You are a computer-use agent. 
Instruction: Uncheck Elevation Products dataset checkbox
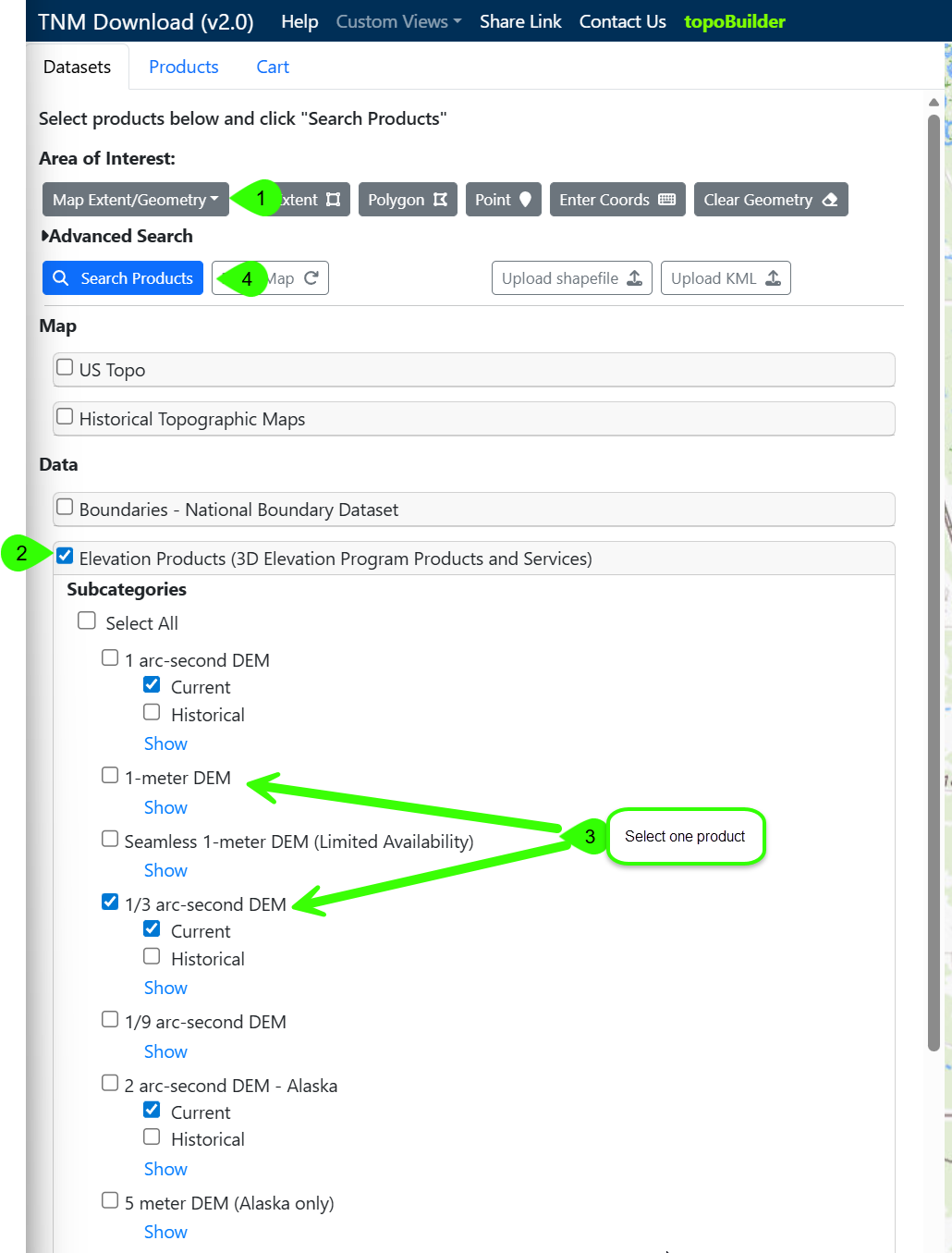click(x=65, y=557)
